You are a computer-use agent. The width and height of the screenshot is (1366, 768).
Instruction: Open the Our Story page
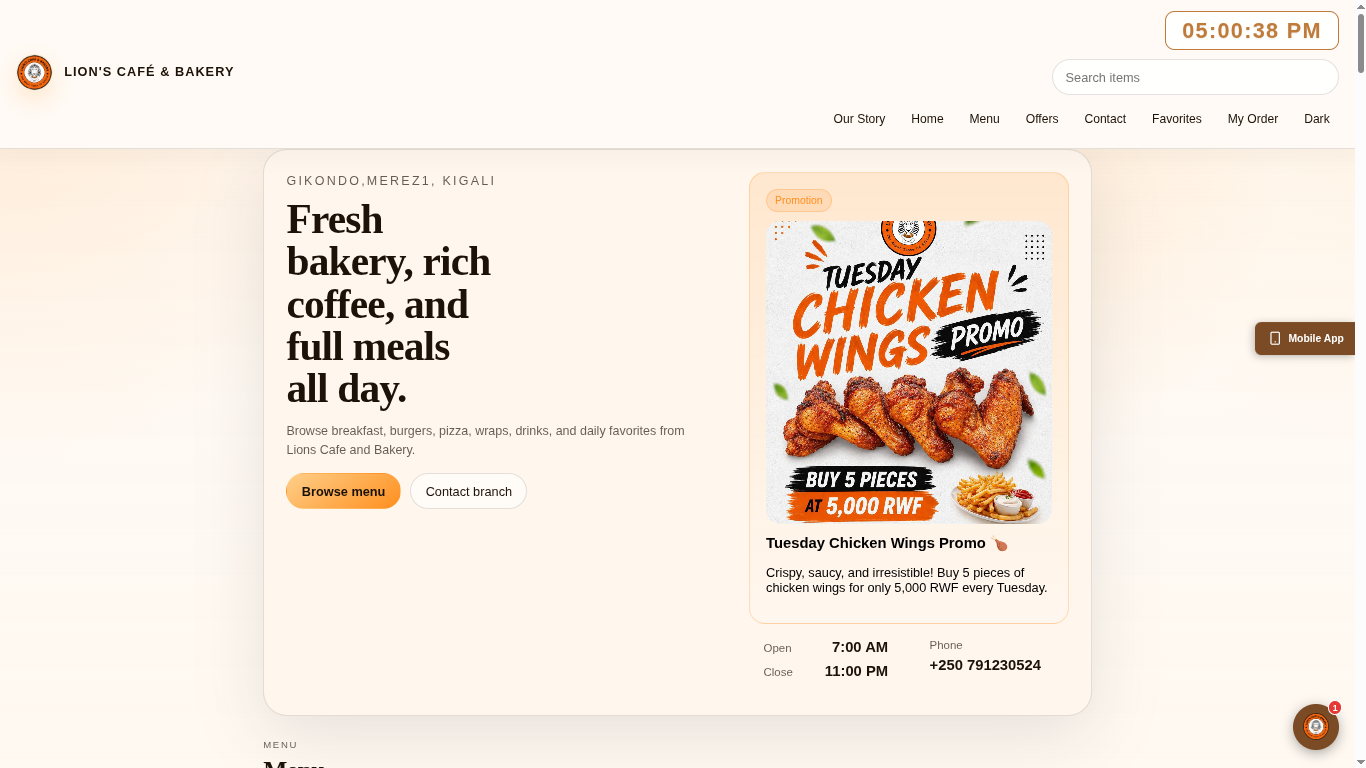click(x=859, y=119)
